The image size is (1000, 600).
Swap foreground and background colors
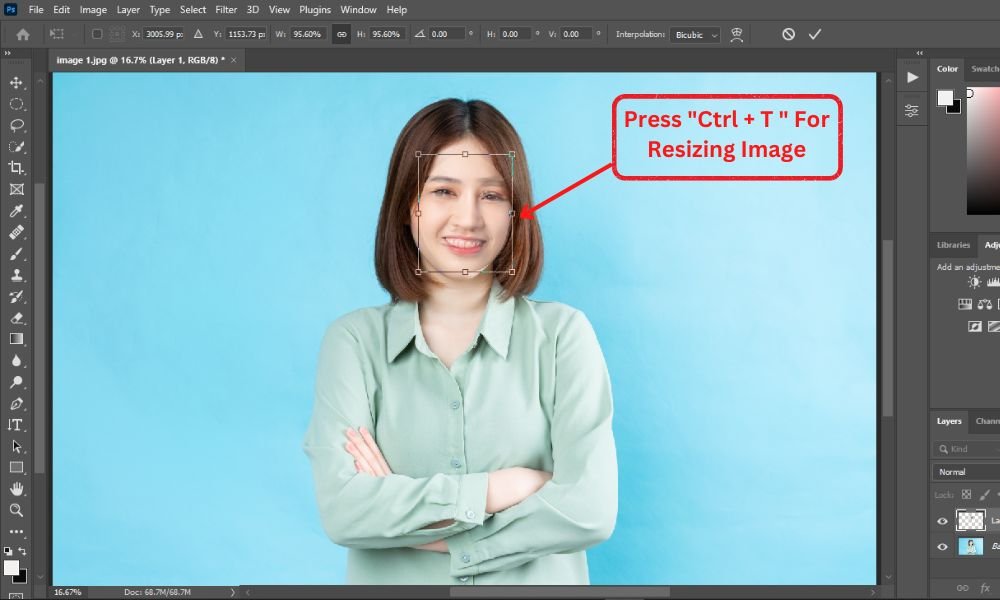click(x=22, y=551)
